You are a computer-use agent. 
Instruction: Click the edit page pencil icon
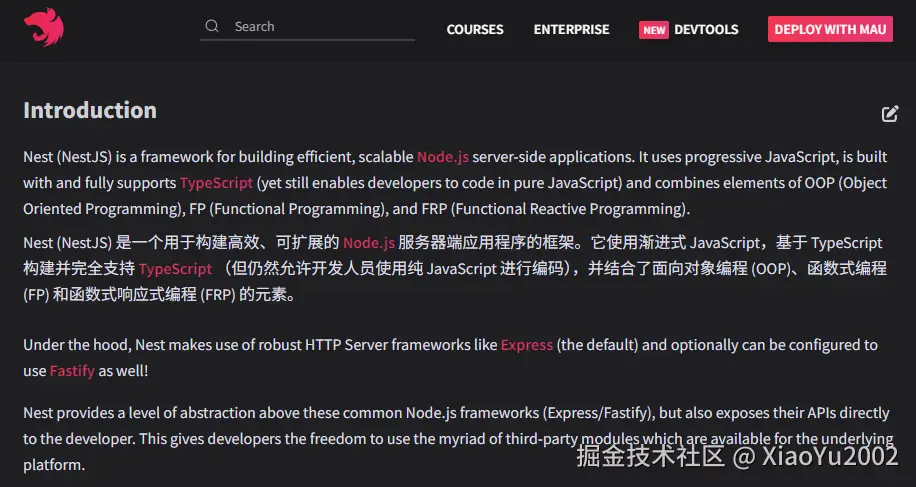click(x=890, y=113)
